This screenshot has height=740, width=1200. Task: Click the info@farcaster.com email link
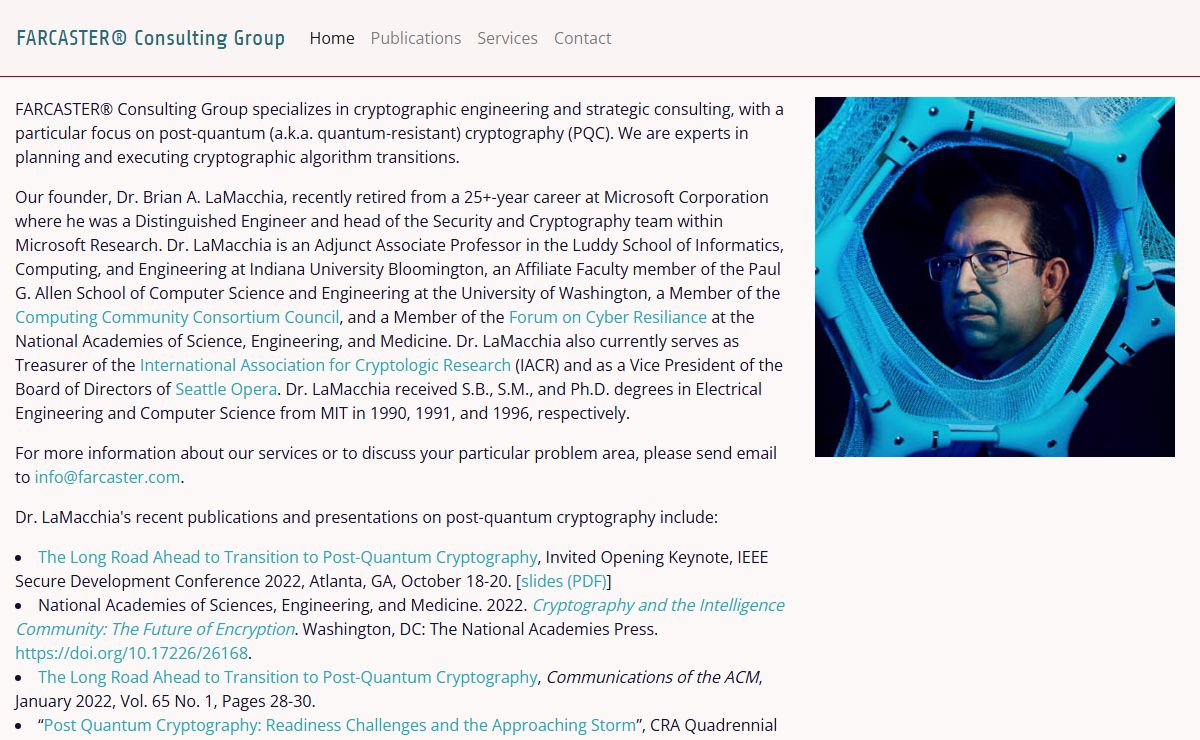click(108, 477)
